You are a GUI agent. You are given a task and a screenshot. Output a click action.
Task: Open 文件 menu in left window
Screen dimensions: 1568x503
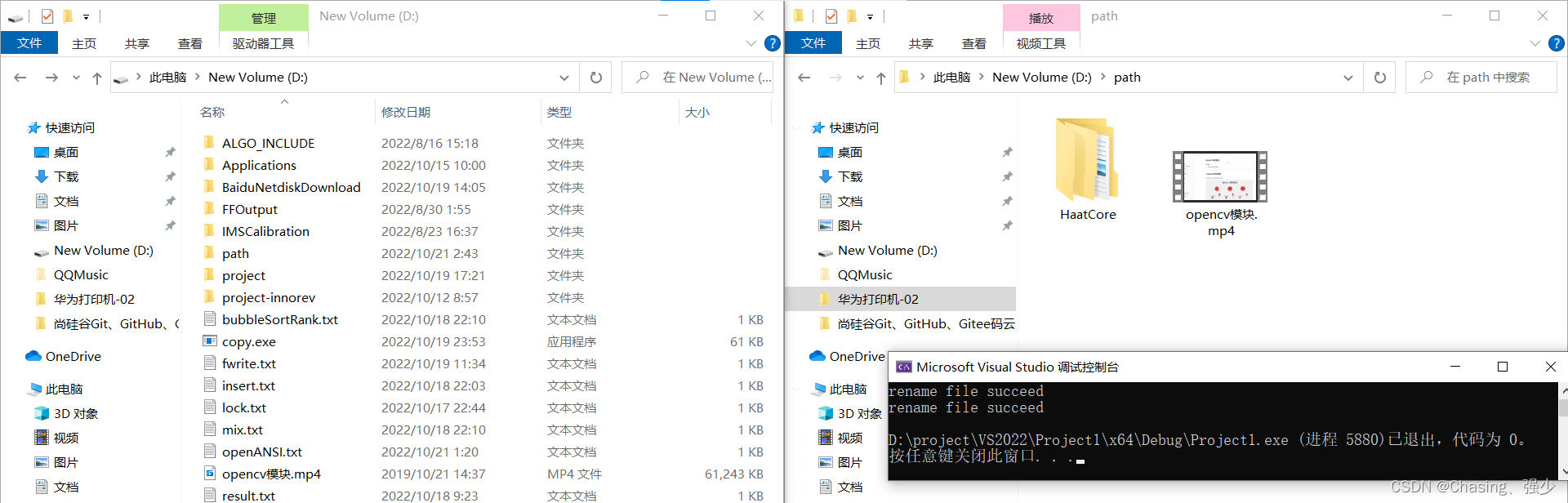(x=29, y=43)
